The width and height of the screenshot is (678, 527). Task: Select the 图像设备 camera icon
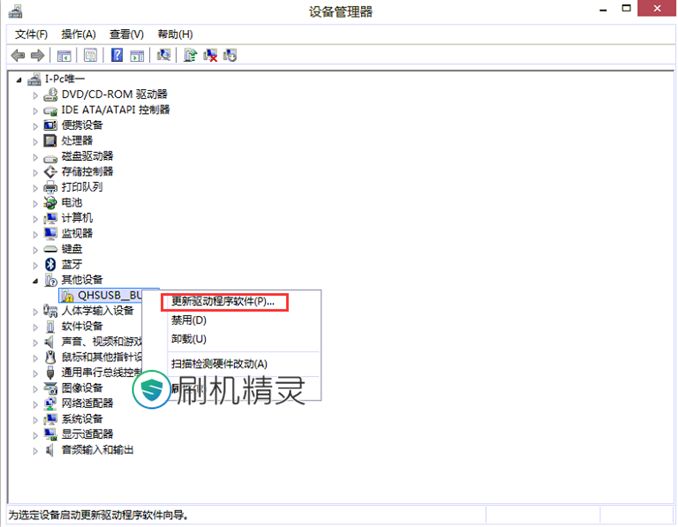[x=50, y=388]
